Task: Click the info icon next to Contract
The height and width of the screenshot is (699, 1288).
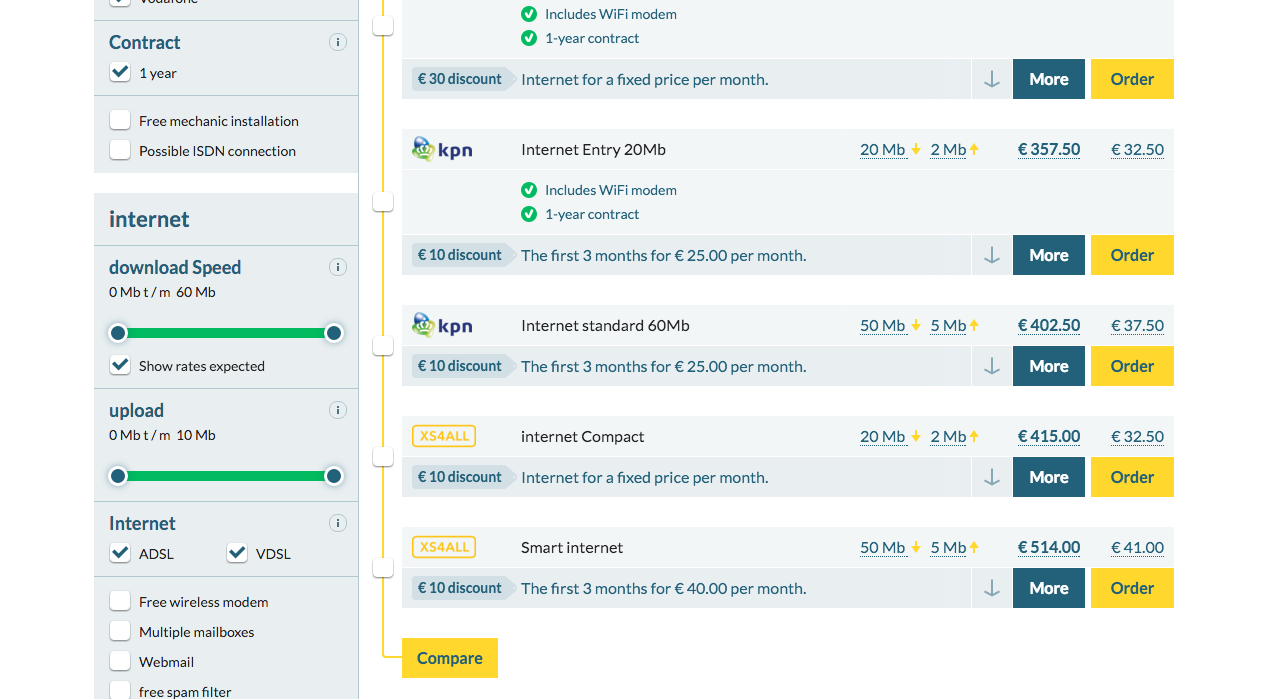Action: tap(338, 42)
